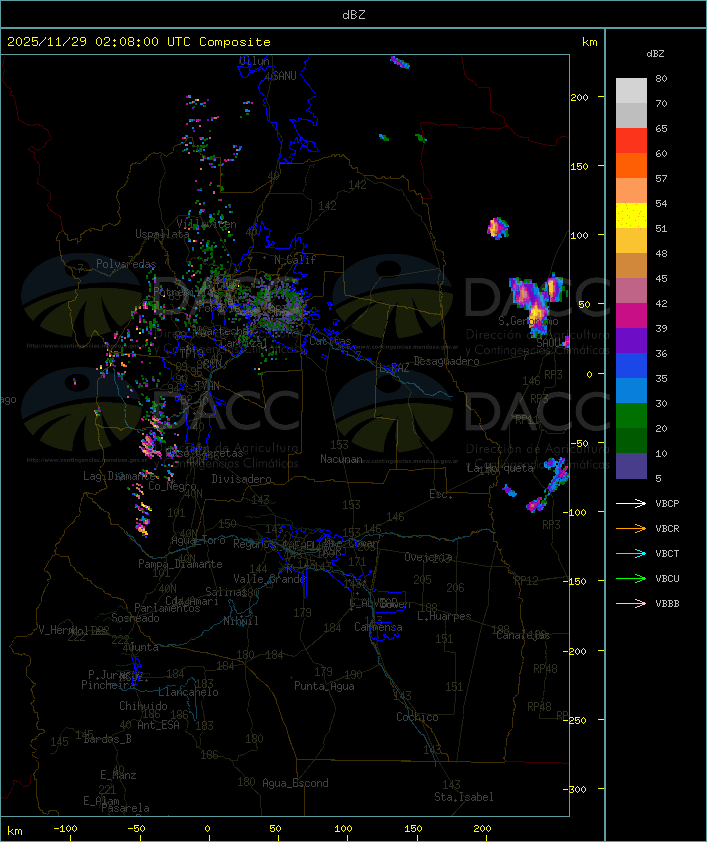Viewport: 707px width, 842px height.
Task: Click the S.Geronimo place label
Action: [x=528, y=321]
